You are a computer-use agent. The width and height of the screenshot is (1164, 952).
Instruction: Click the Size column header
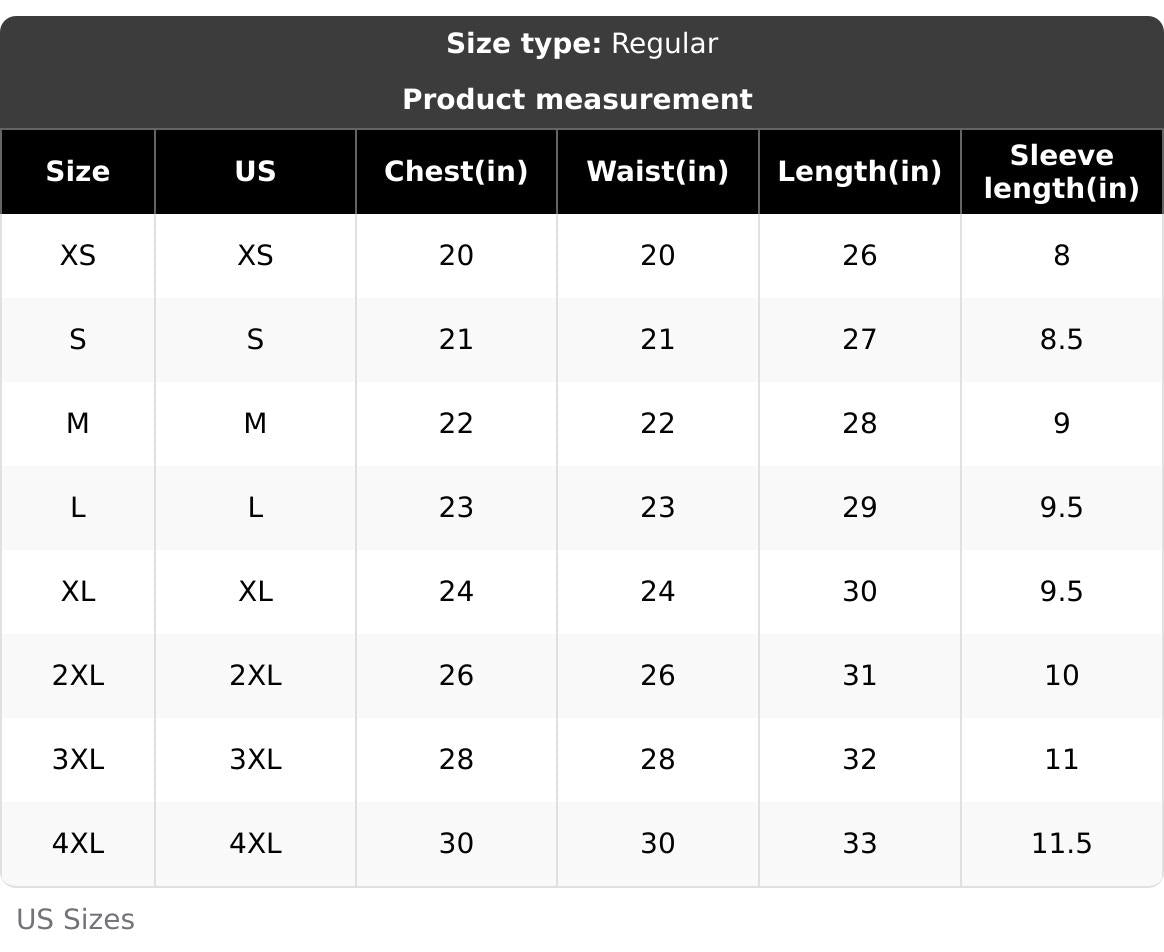pyautogui.click(x=78, y=172)
